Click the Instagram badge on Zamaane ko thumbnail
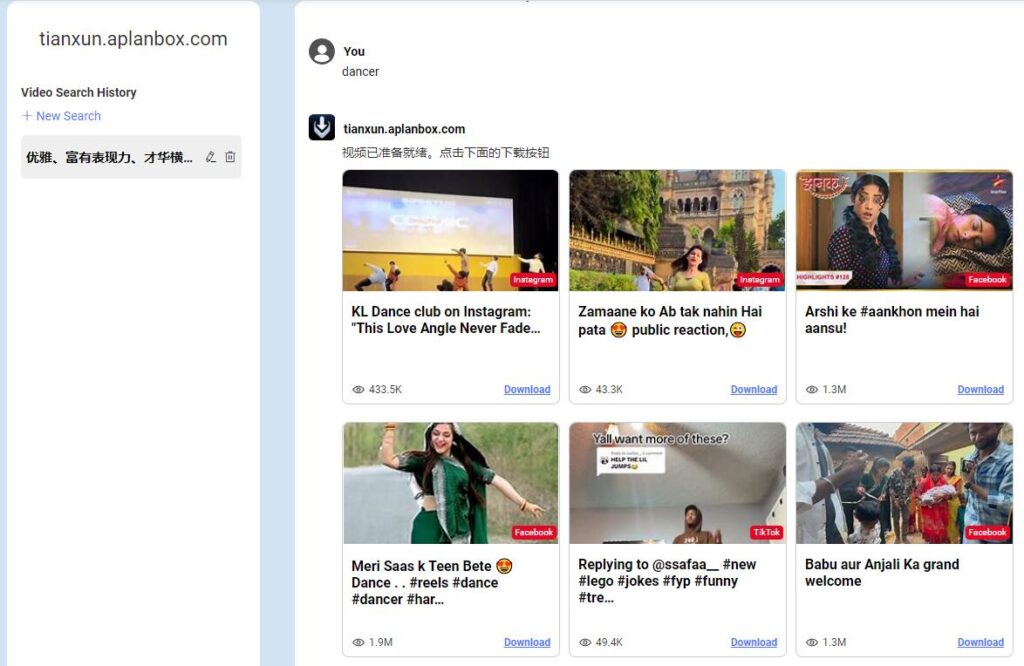1024x666 pixels. (x=760, y=279)
